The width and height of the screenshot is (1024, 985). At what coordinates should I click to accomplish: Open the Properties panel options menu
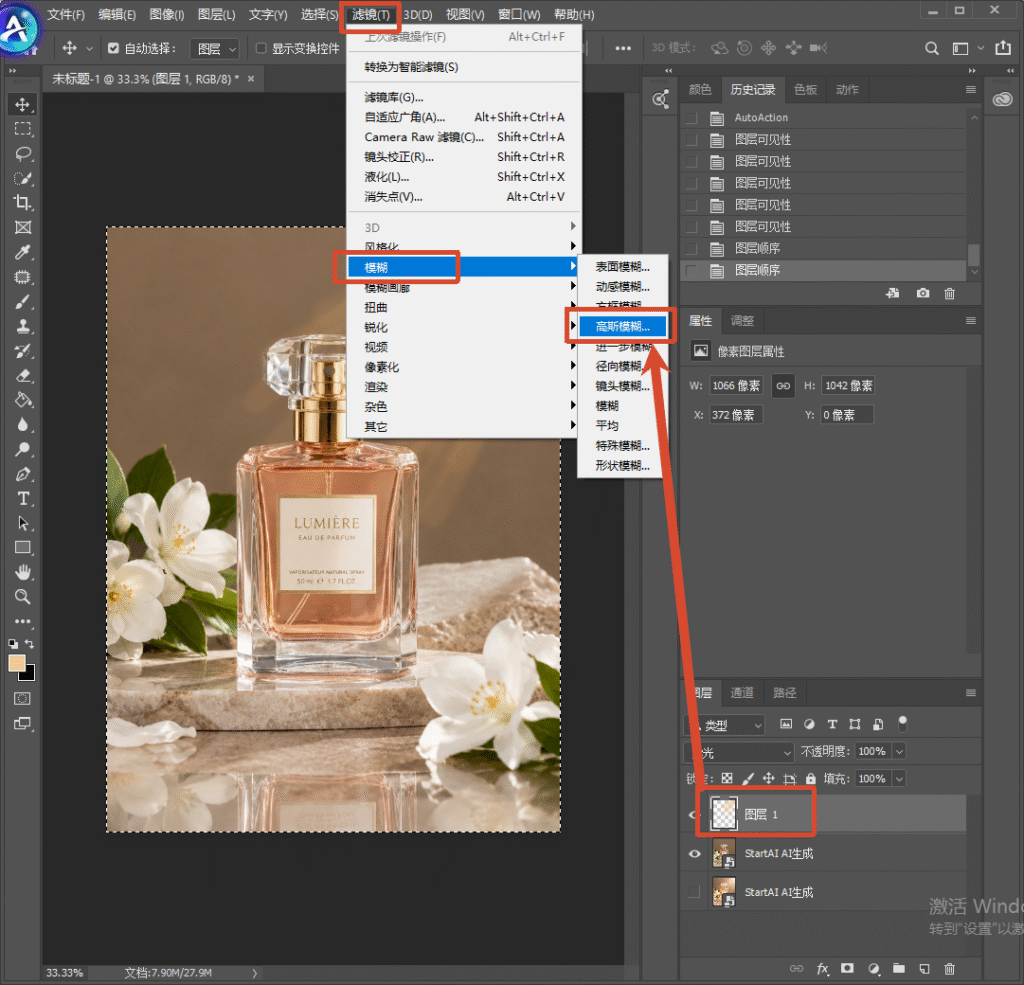coord(970,321)
